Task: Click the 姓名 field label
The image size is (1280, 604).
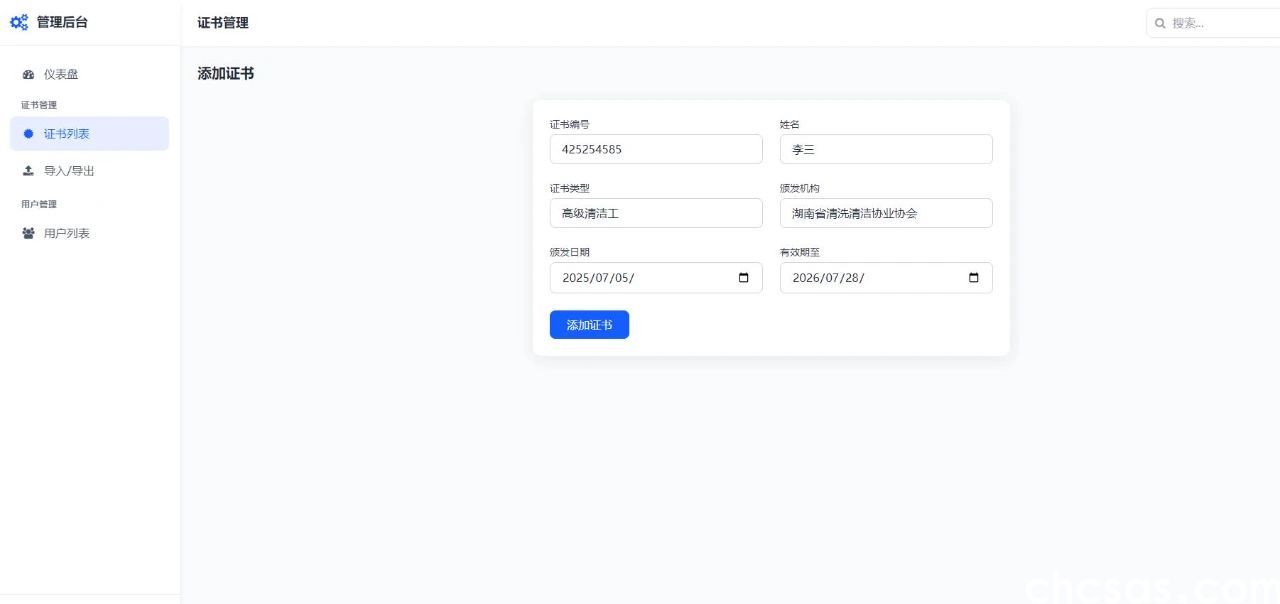Action: [x=790, y=125]
